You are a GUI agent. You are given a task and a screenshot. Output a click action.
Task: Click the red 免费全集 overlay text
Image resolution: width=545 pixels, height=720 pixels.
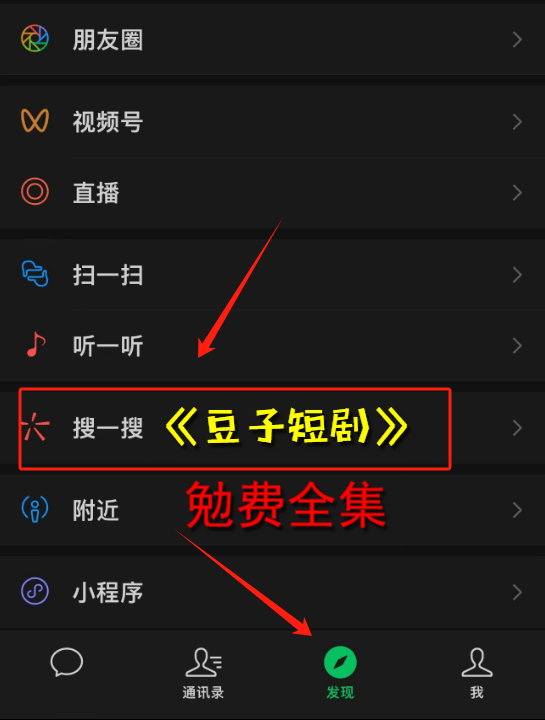(x=286, y=505)
